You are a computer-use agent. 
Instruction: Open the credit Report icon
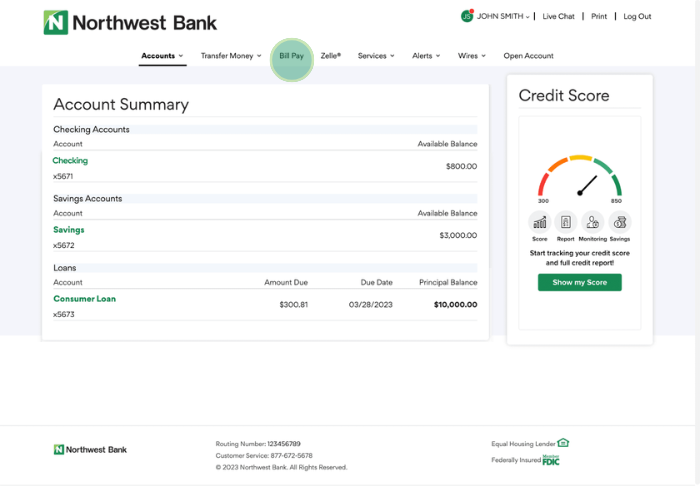point(566,222)
